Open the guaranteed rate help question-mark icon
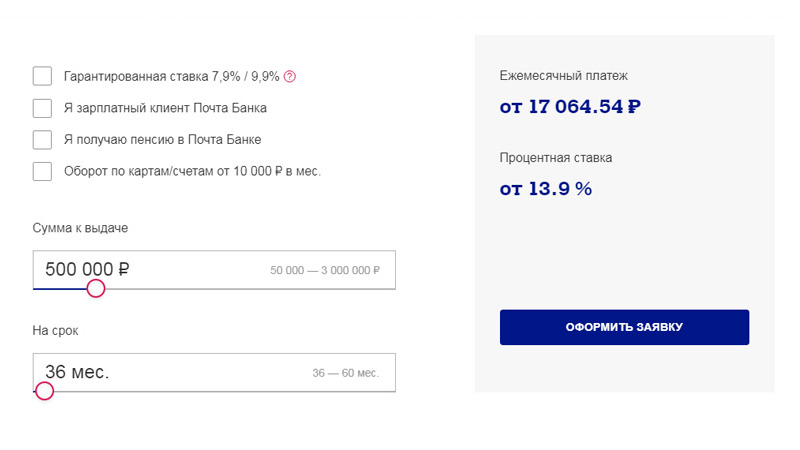Image resolution: width=800 pixels, height=450 pixels. [290, 77]
